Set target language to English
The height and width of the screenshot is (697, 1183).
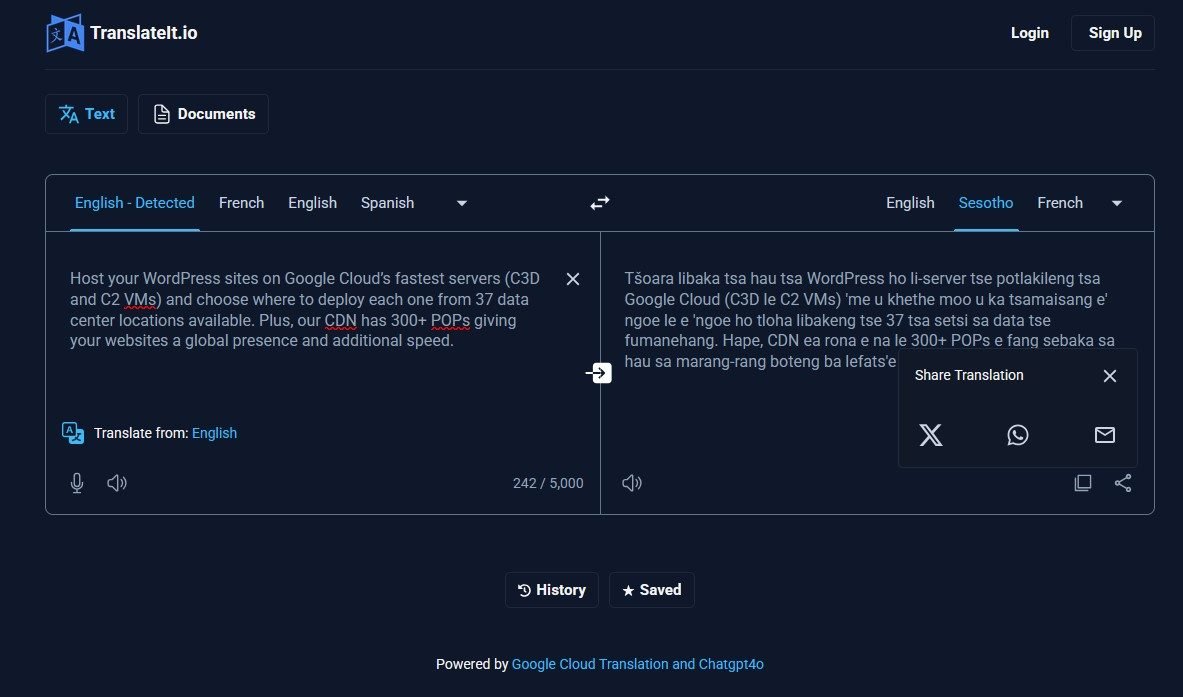click(x=910, y=203)
